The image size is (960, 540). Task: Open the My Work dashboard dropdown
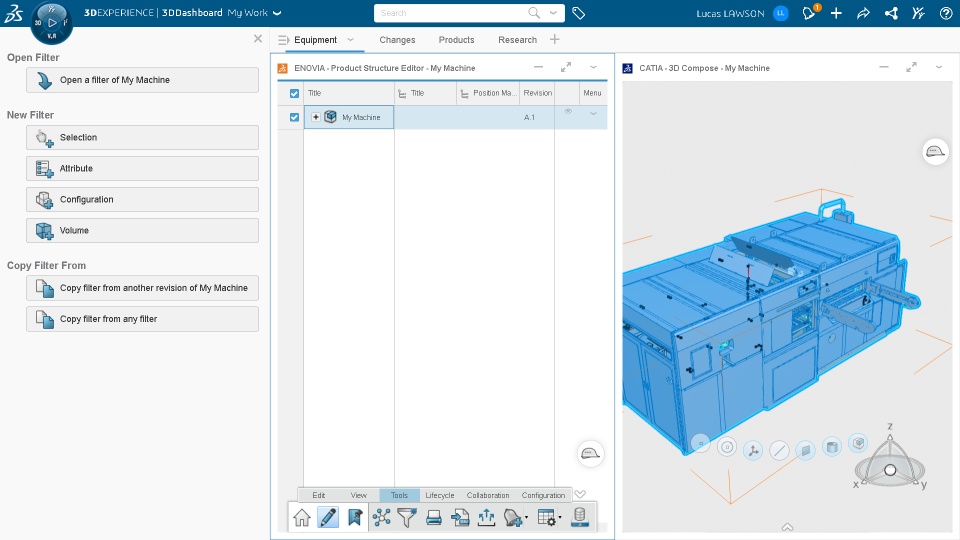[277, 13]
